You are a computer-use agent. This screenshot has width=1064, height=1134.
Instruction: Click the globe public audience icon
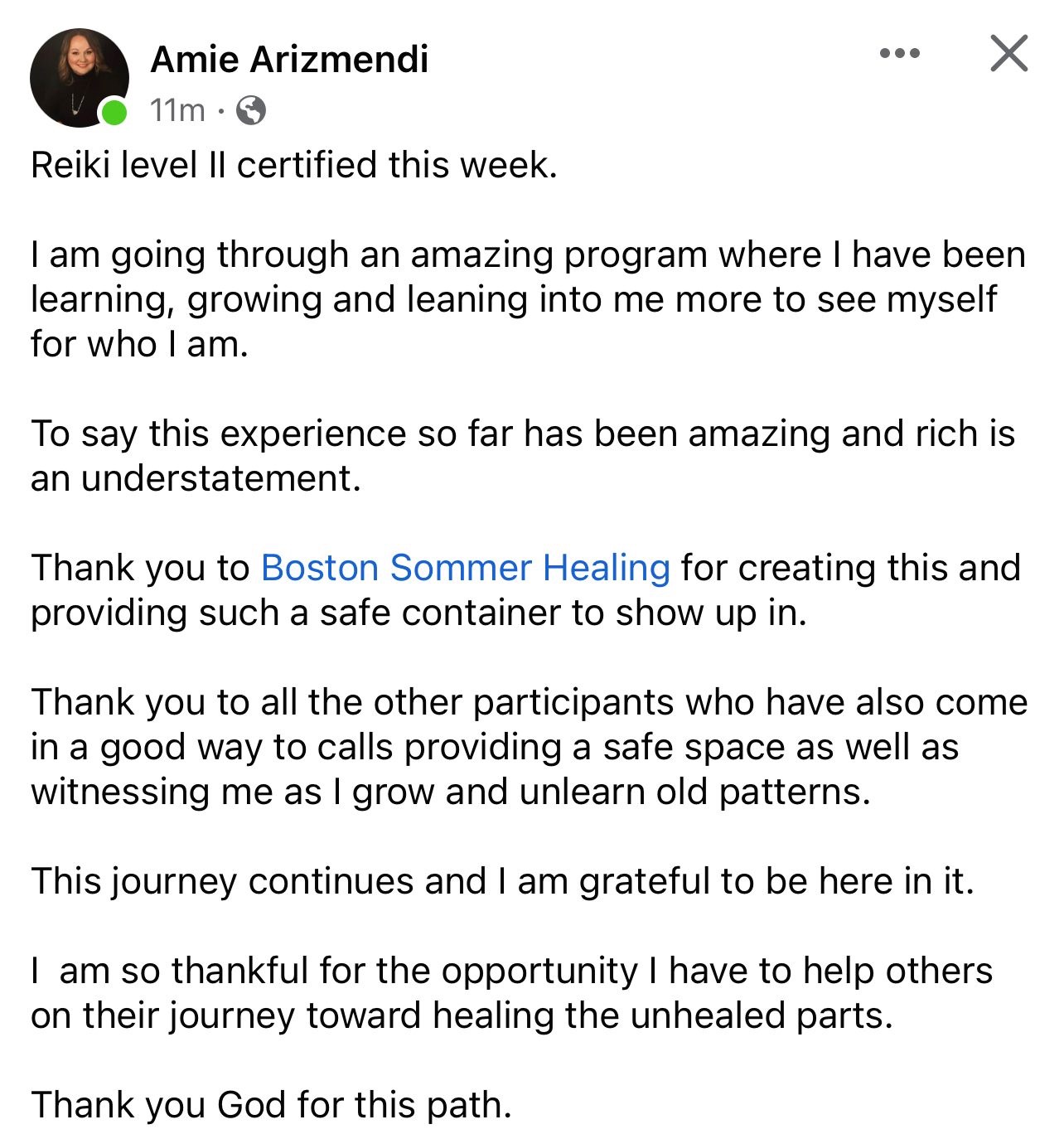click(x=251, y=110)
